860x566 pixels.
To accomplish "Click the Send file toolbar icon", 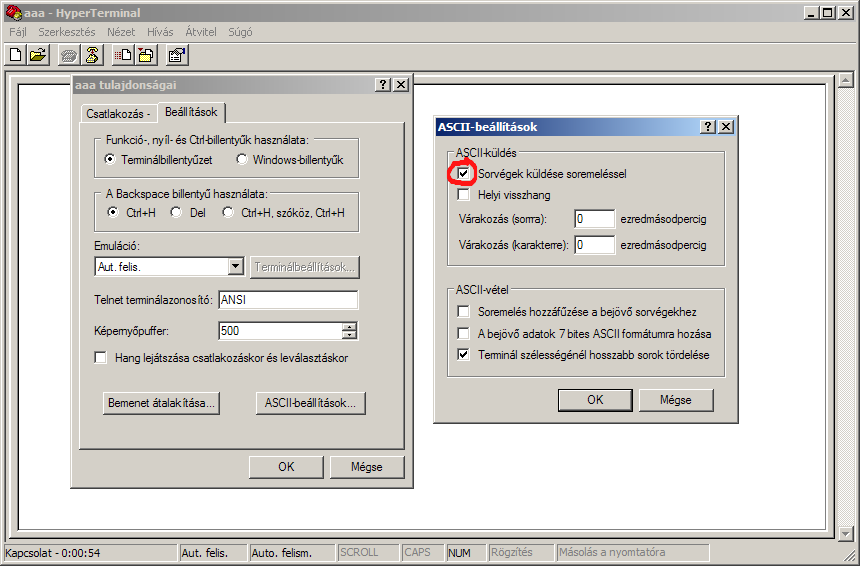I will (123, 55).
